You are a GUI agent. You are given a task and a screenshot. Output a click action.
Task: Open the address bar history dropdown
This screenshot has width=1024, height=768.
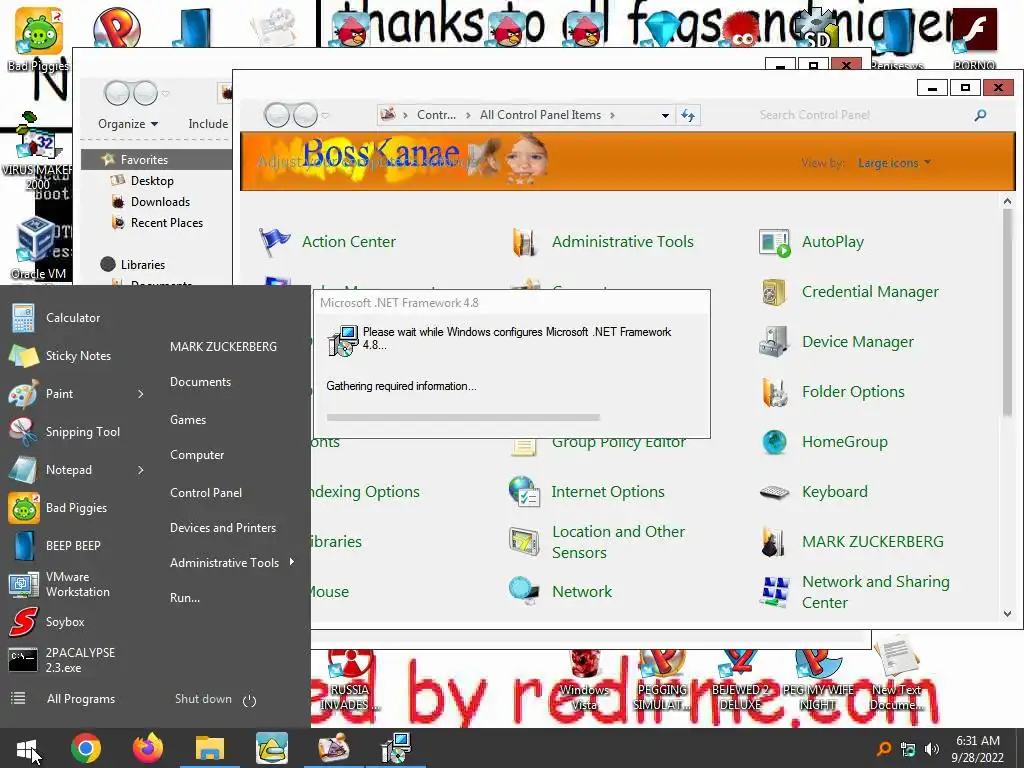click(x=665, y=116)
